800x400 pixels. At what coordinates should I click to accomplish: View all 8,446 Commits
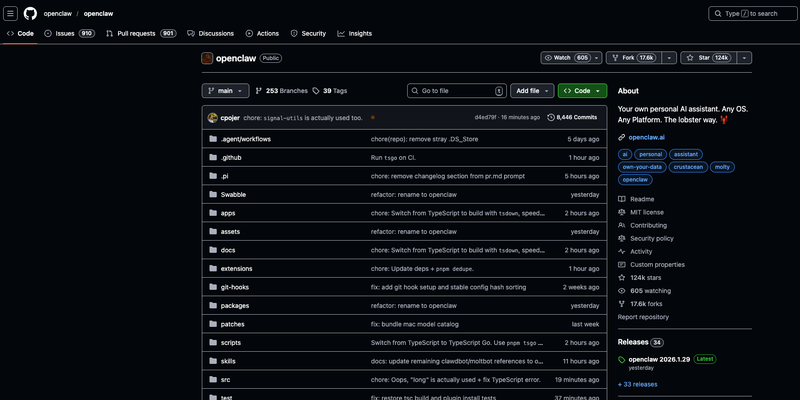[572, 117]
